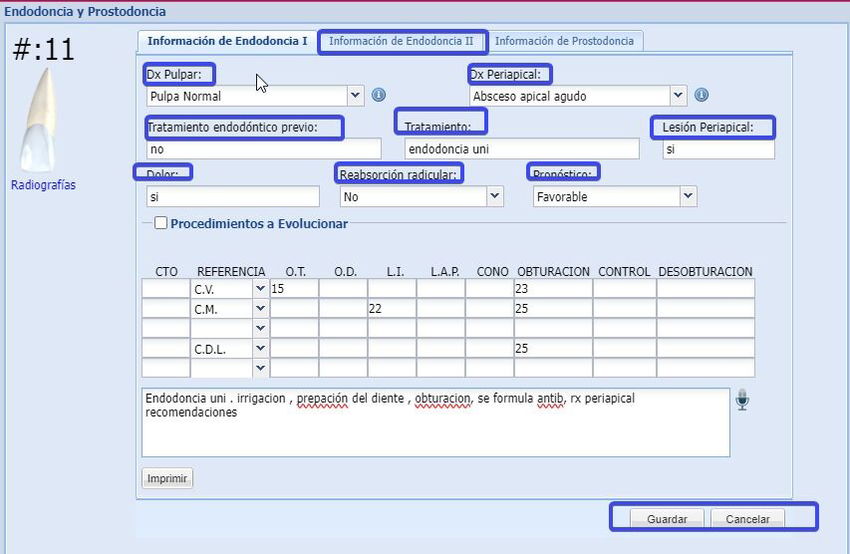The image size is (850, 554).
Task: Expand the C.V. referencia dropdown
Action: pos(260,288)
